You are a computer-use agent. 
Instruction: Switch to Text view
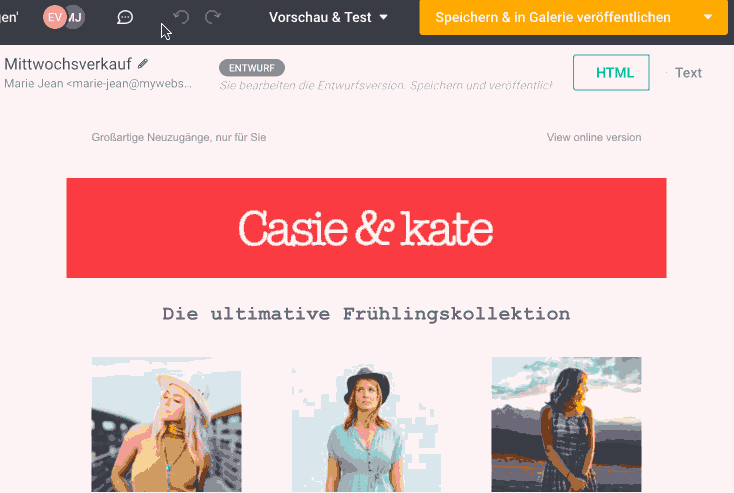(688, 73)
